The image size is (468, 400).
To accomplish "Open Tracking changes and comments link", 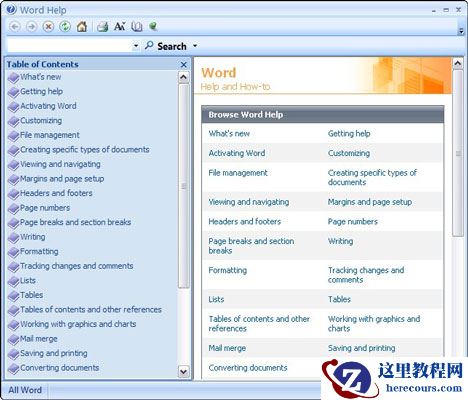I will [366, 275].
